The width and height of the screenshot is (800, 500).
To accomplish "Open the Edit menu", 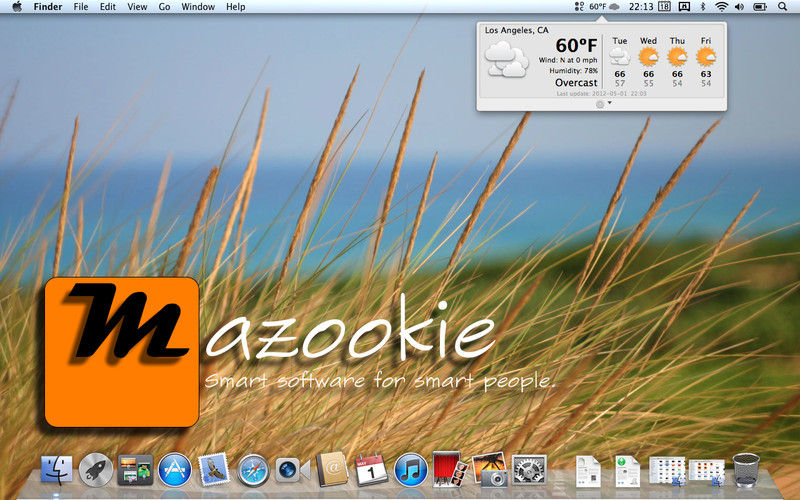I will point(108,7).
